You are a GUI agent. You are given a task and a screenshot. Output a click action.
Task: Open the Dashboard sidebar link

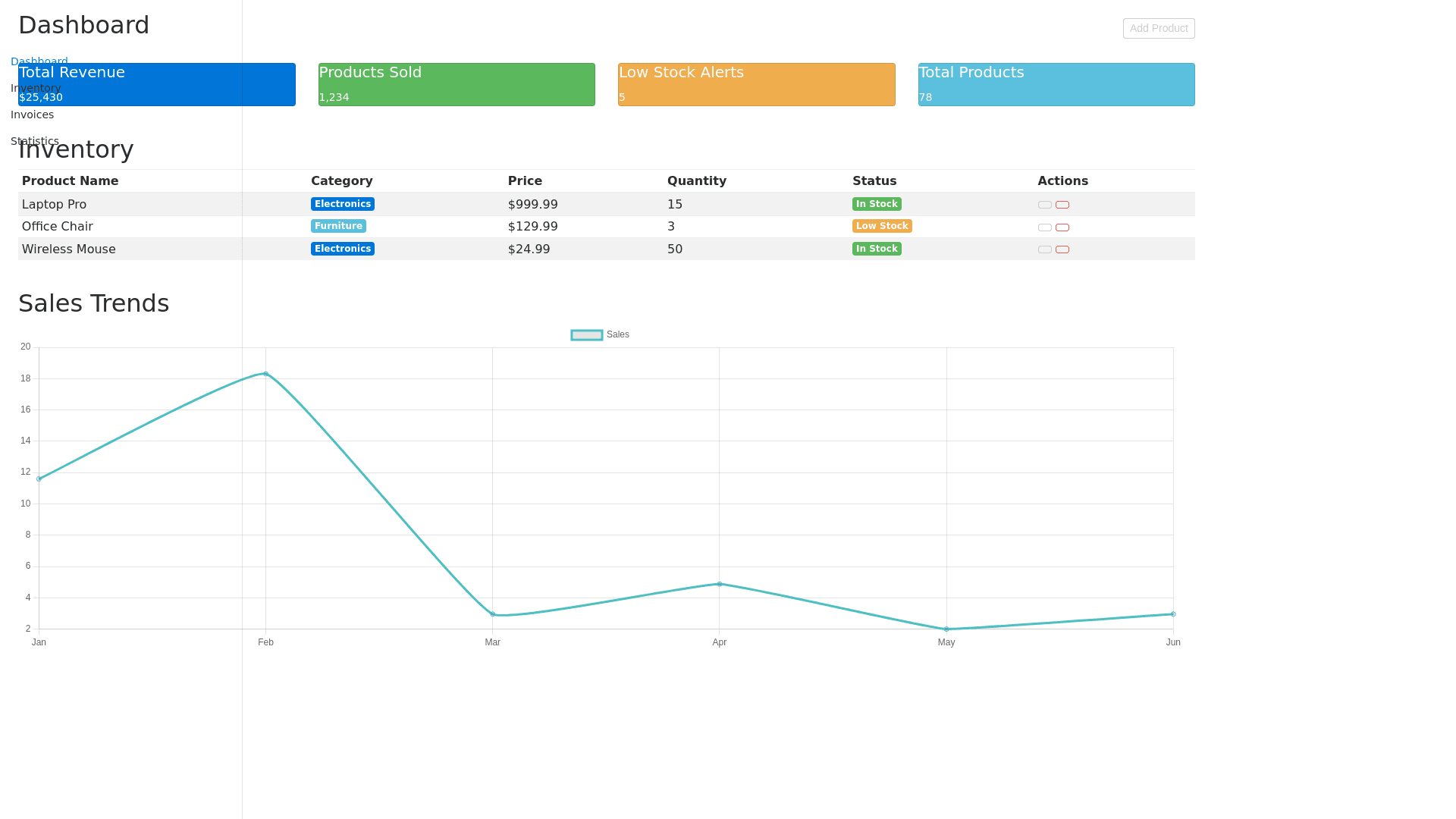[39, 61]
